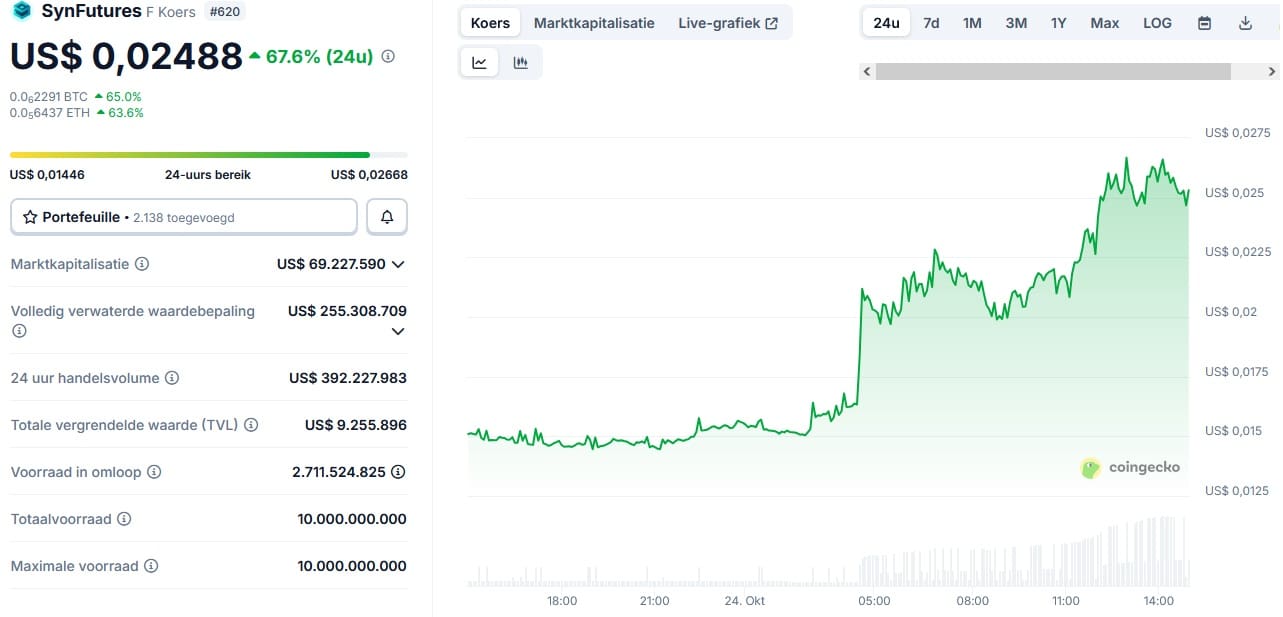Expand Volledig verwaterde waardebepaling details

point(398,331)
